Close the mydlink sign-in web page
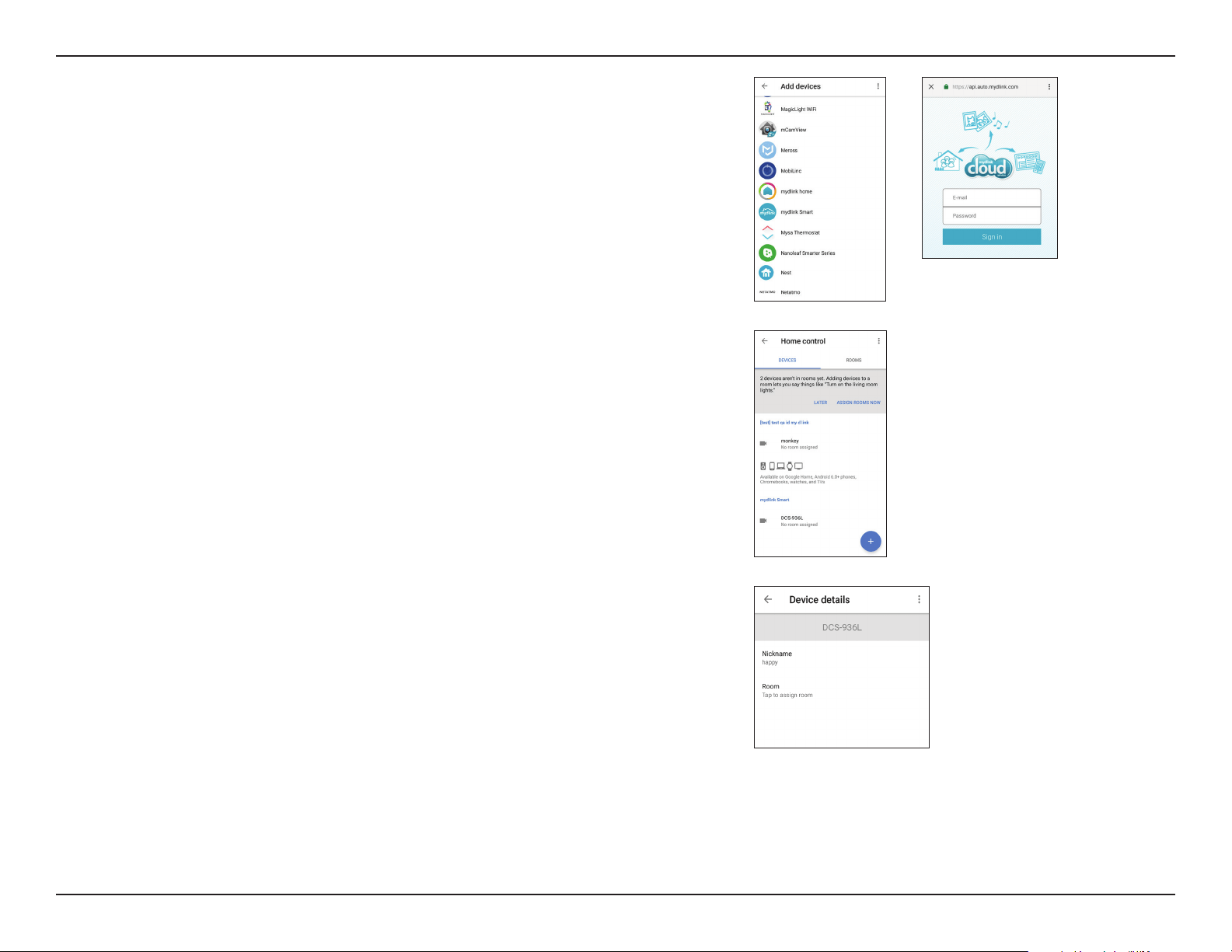The image size is (1232, 952). tap(931, 87)
